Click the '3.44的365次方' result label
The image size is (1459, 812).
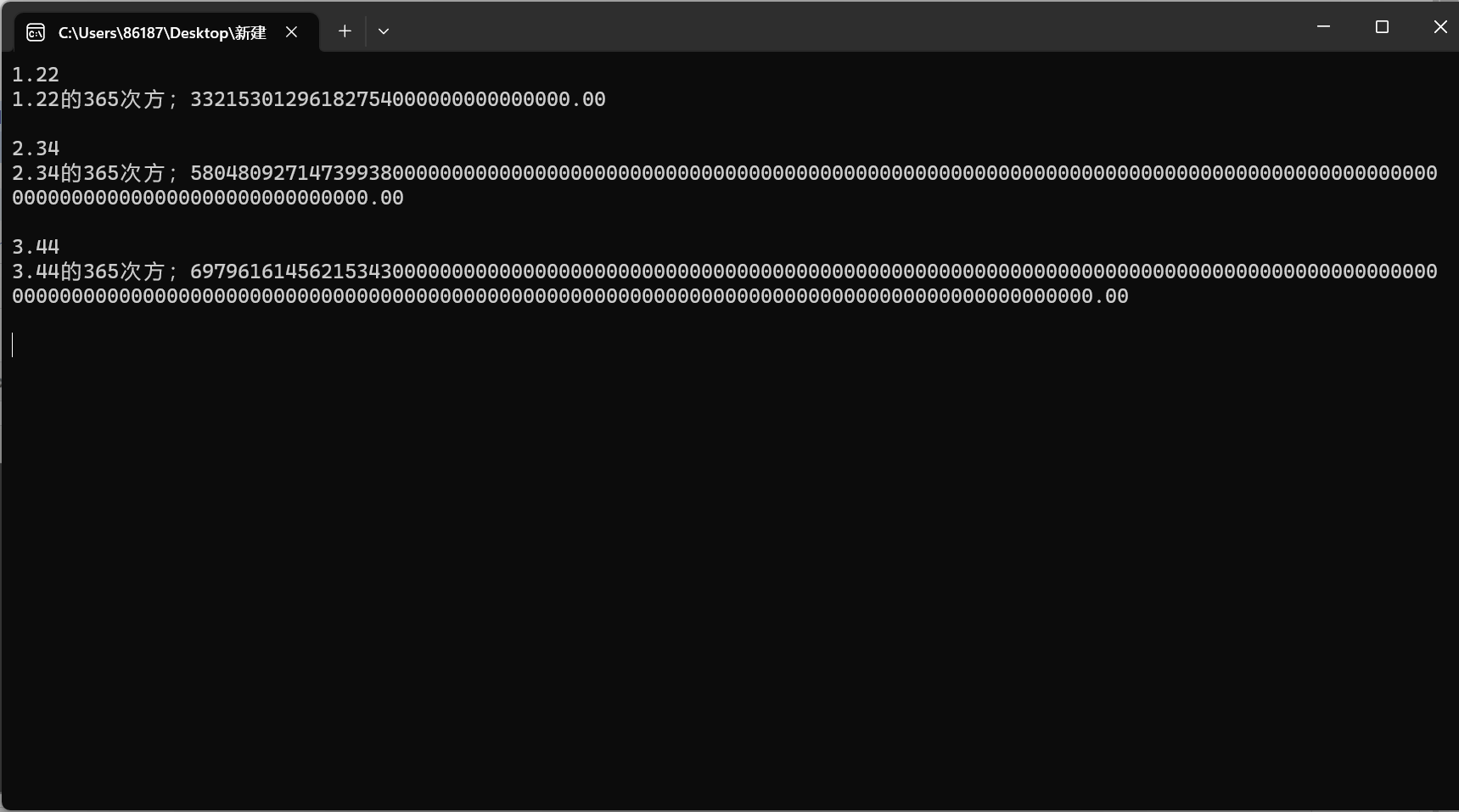pos(88,272)
